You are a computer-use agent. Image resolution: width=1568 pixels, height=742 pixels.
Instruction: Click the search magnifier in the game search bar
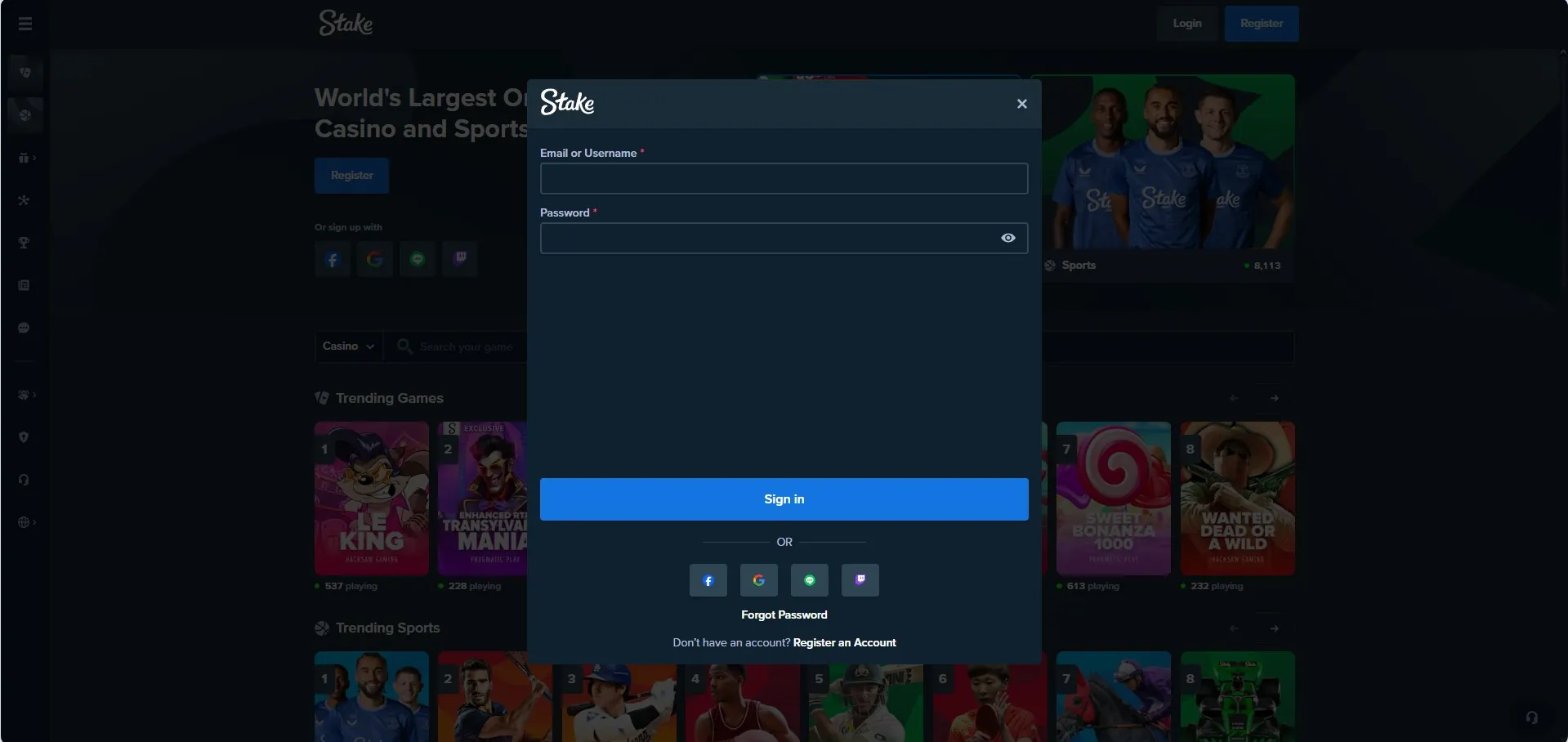(404, 346)
